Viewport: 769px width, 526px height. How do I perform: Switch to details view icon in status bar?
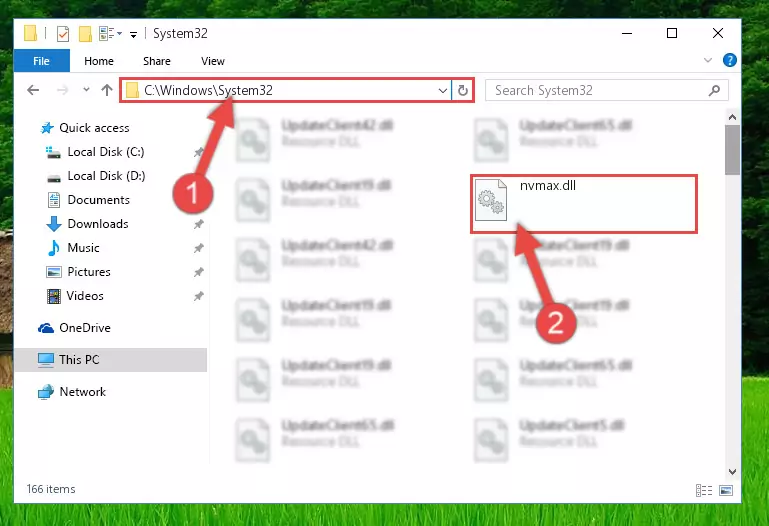pos(704,490)
